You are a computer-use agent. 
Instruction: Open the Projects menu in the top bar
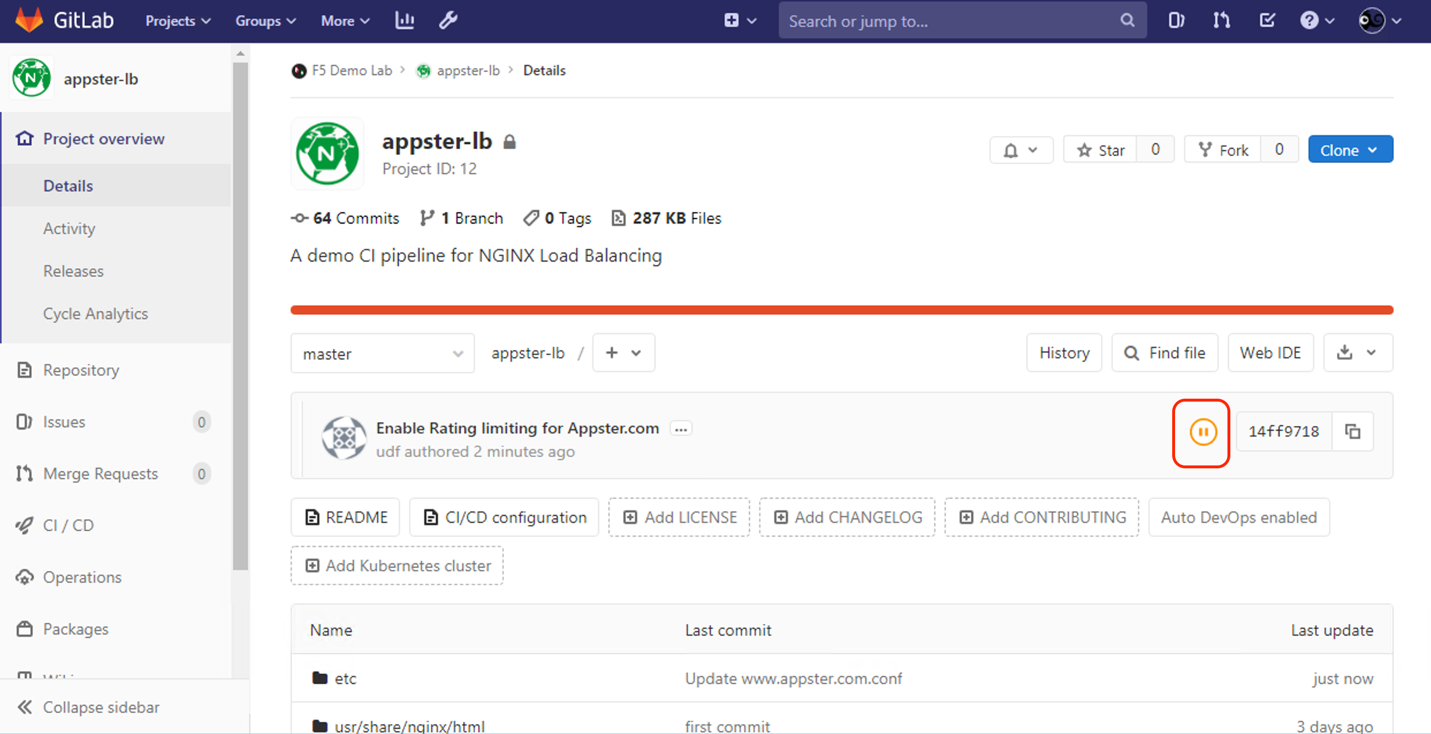(x=178, y=20)
